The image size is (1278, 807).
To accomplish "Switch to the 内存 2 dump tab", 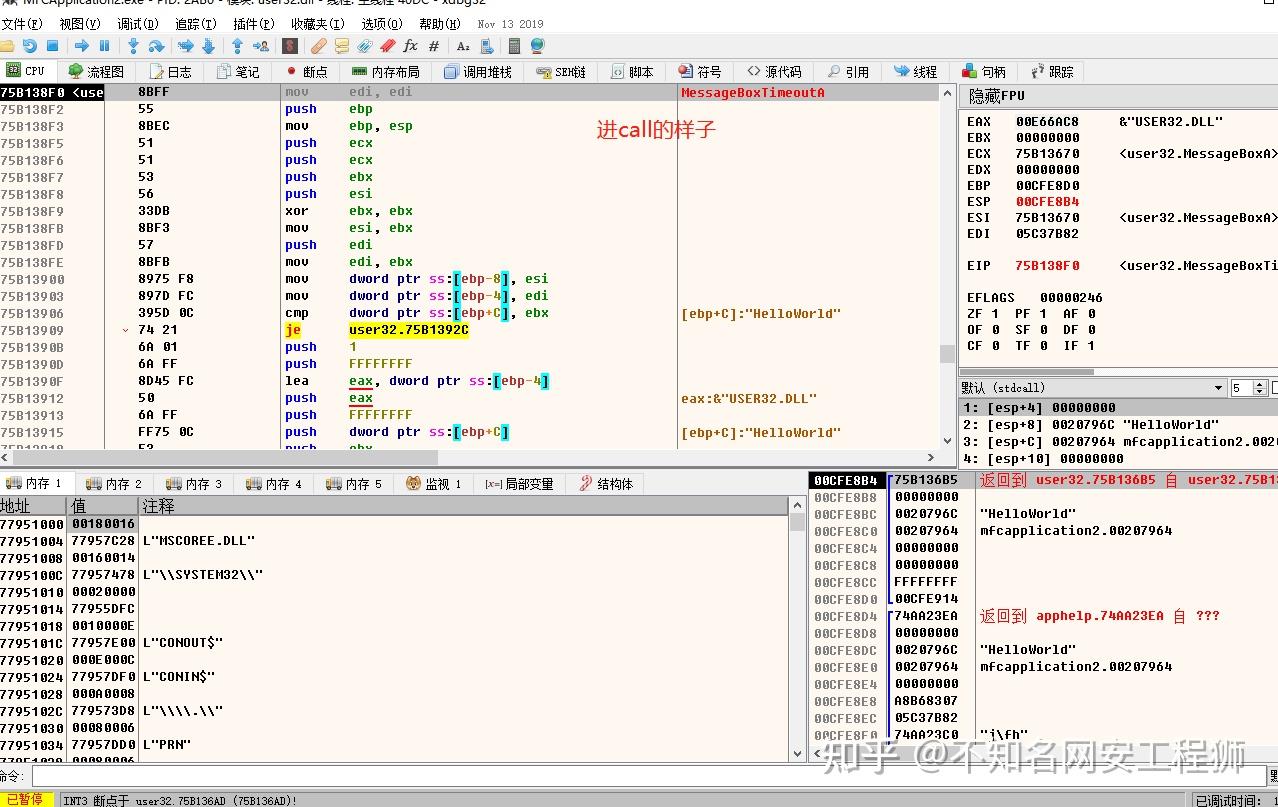I will click(115, 484).
